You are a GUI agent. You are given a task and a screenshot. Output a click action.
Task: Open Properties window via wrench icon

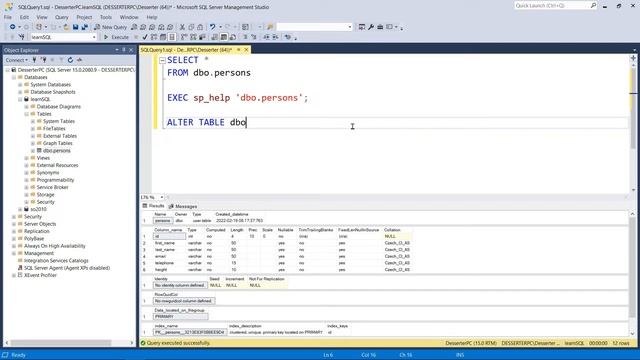(x=371, y=27)
